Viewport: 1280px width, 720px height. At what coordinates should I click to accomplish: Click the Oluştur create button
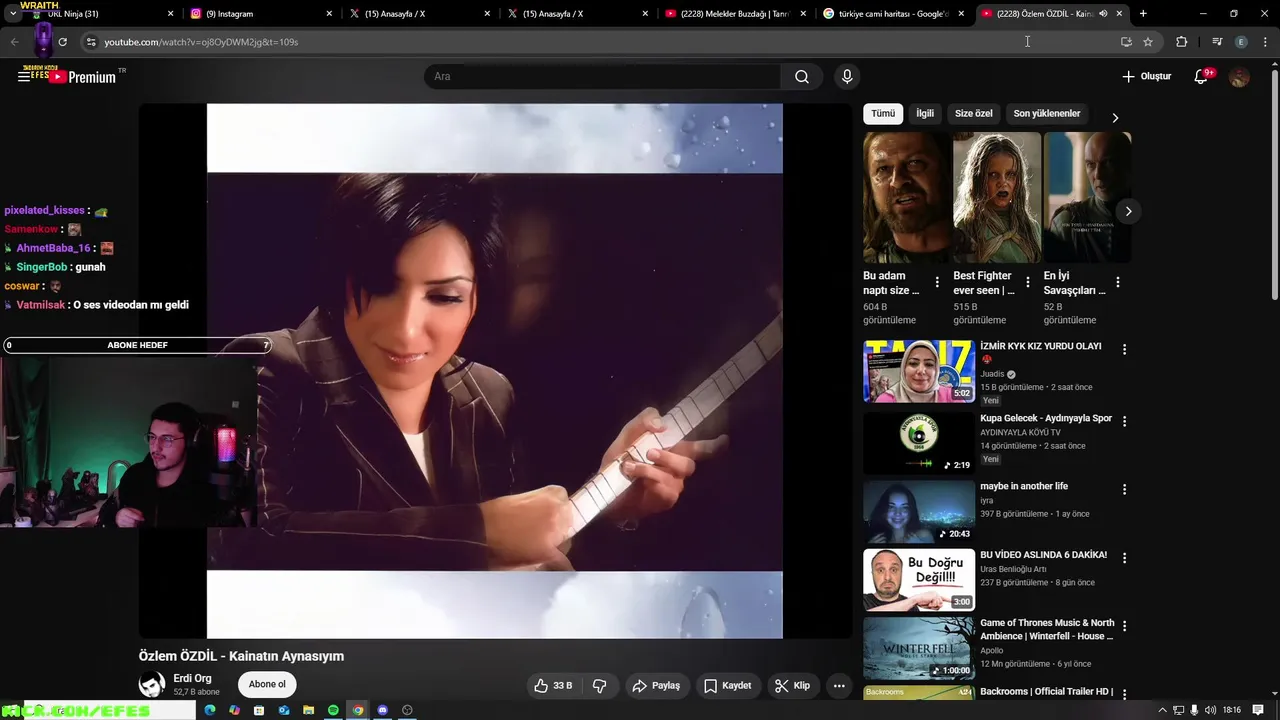[1146, 77]
